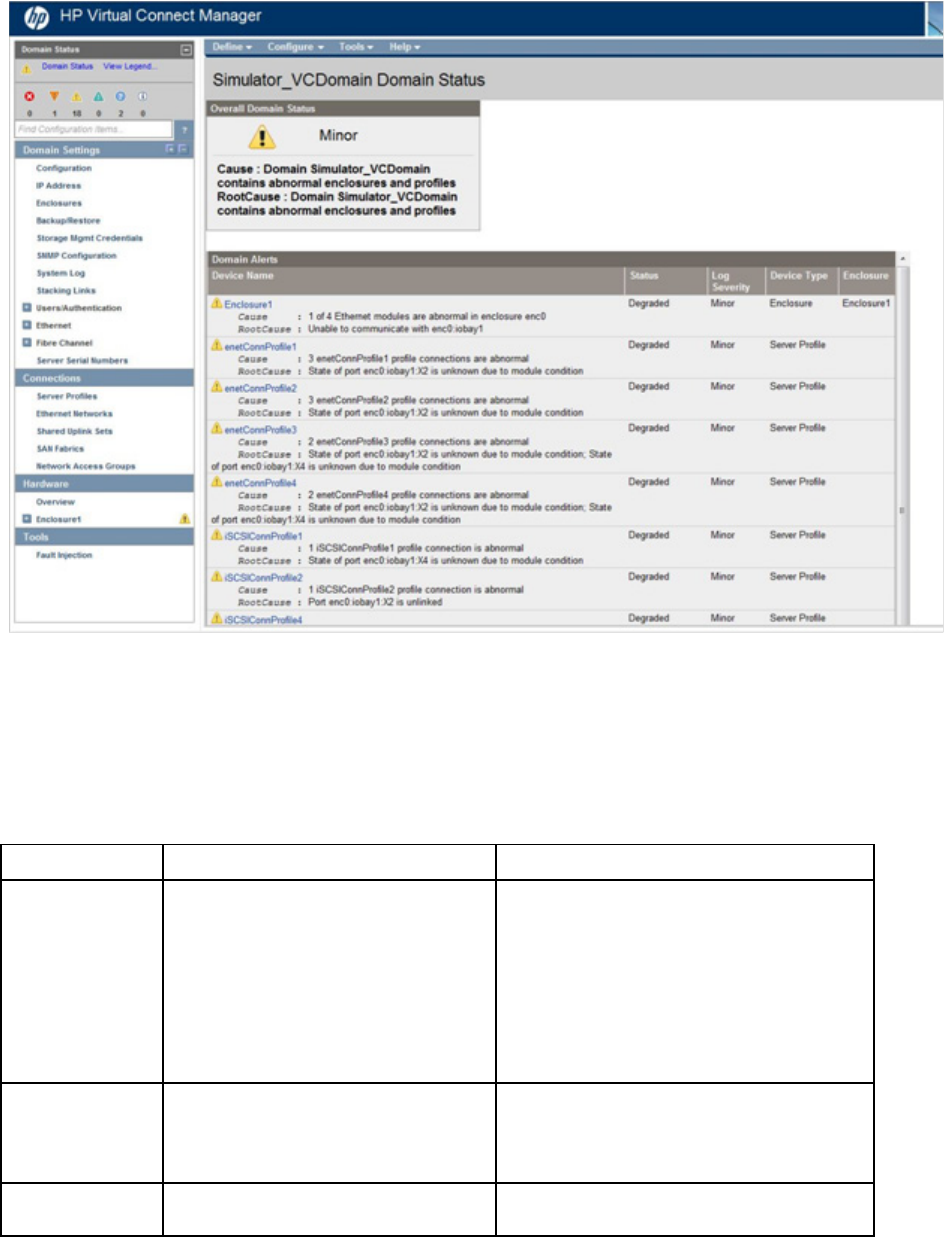Select Backup/Restore in the navigation tree
Screen dimensions: 945x1237
[x=68, y=220]
